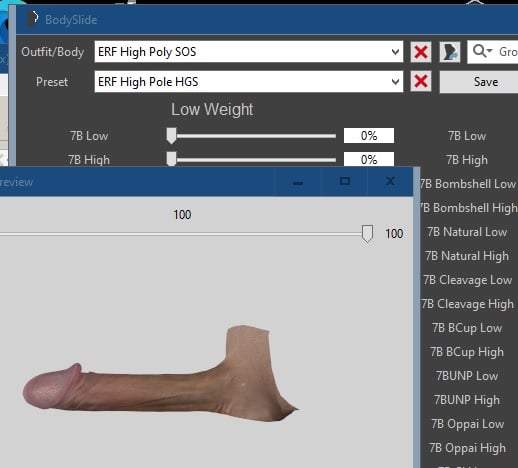Click the 7B BCup Low label
Image resolution: width=518 pixels, height=468 pixels.
pos(467,328)
